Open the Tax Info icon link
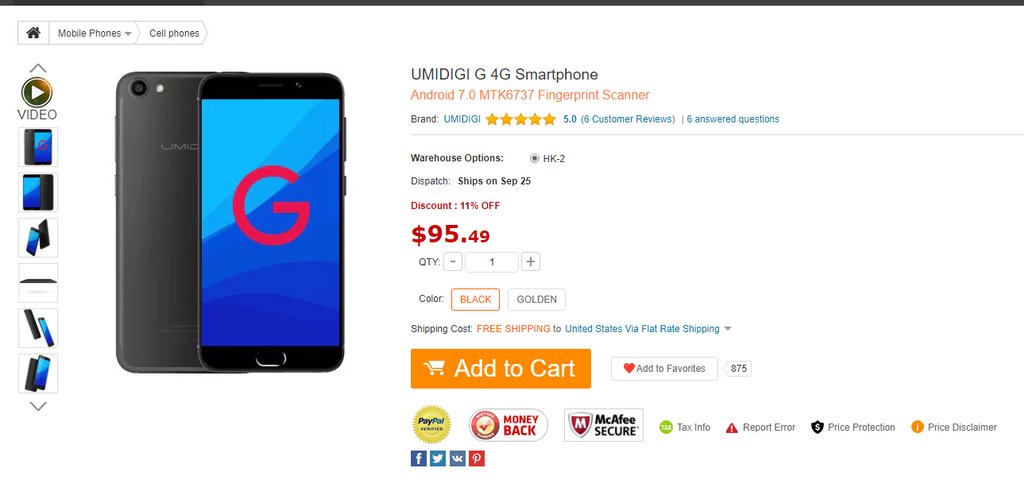Screen dimensions: 1024x493 point(684,427)
